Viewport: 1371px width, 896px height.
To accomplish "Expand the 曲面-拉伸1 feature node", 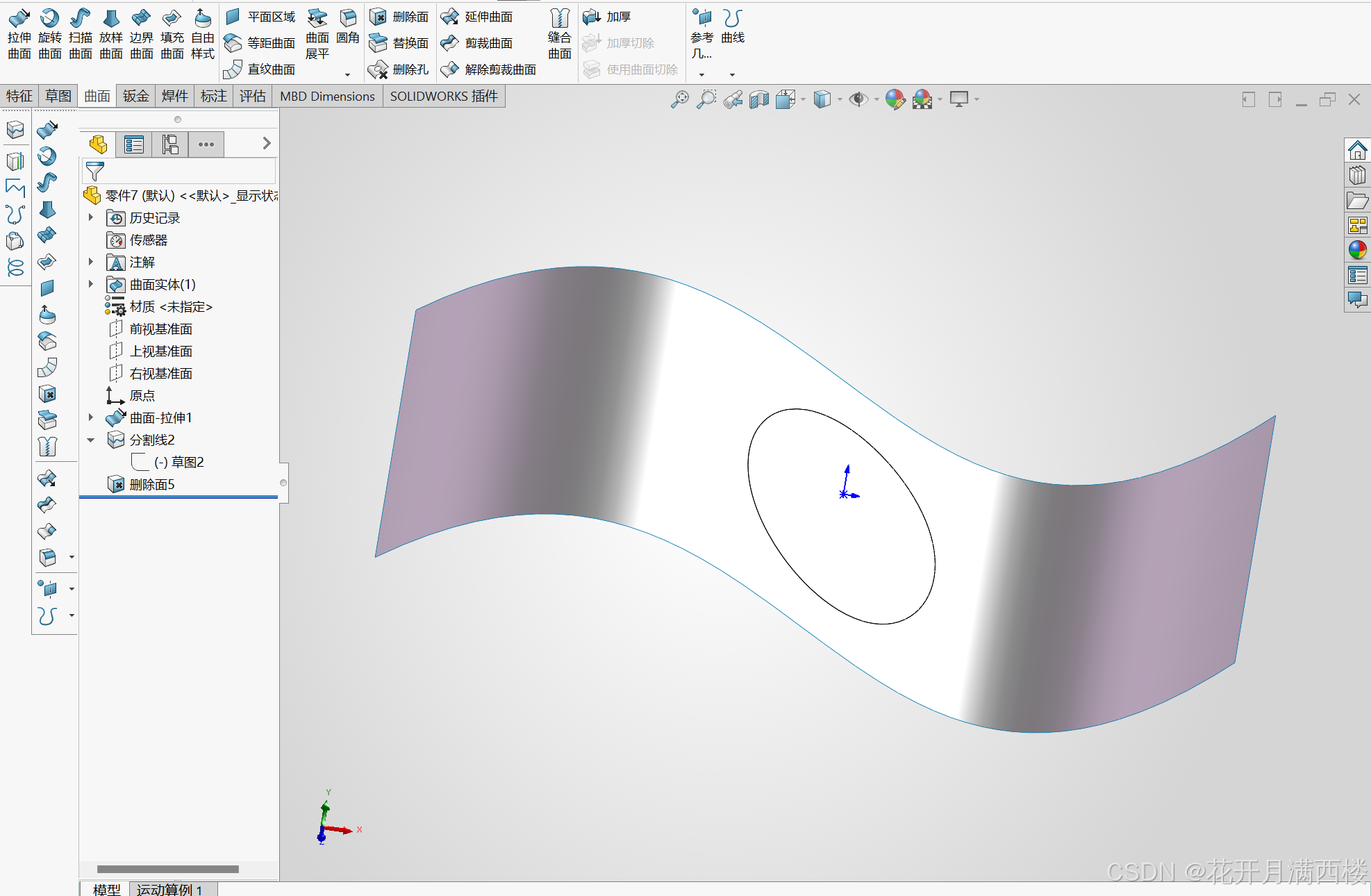I will 91,417.
